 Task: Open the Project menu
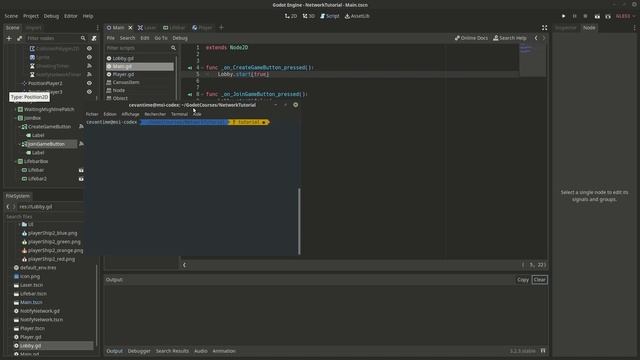[x=31, y=16]
